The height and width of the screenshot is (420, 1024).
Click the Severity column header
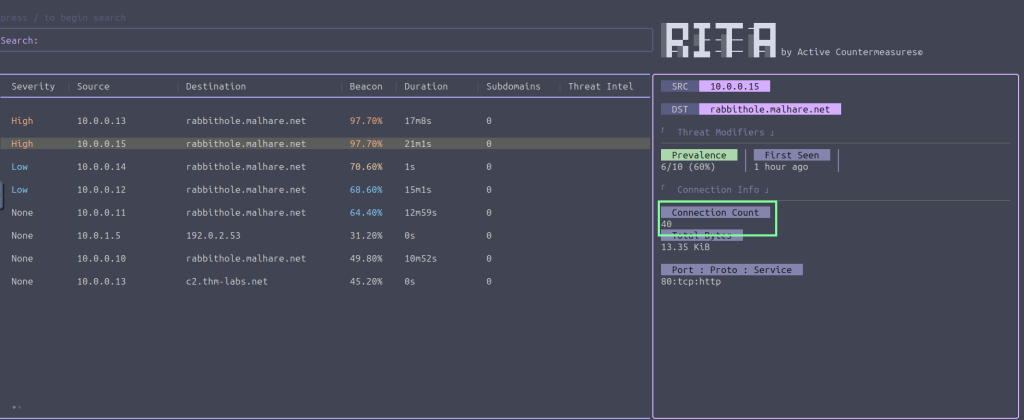pos(33,87)
